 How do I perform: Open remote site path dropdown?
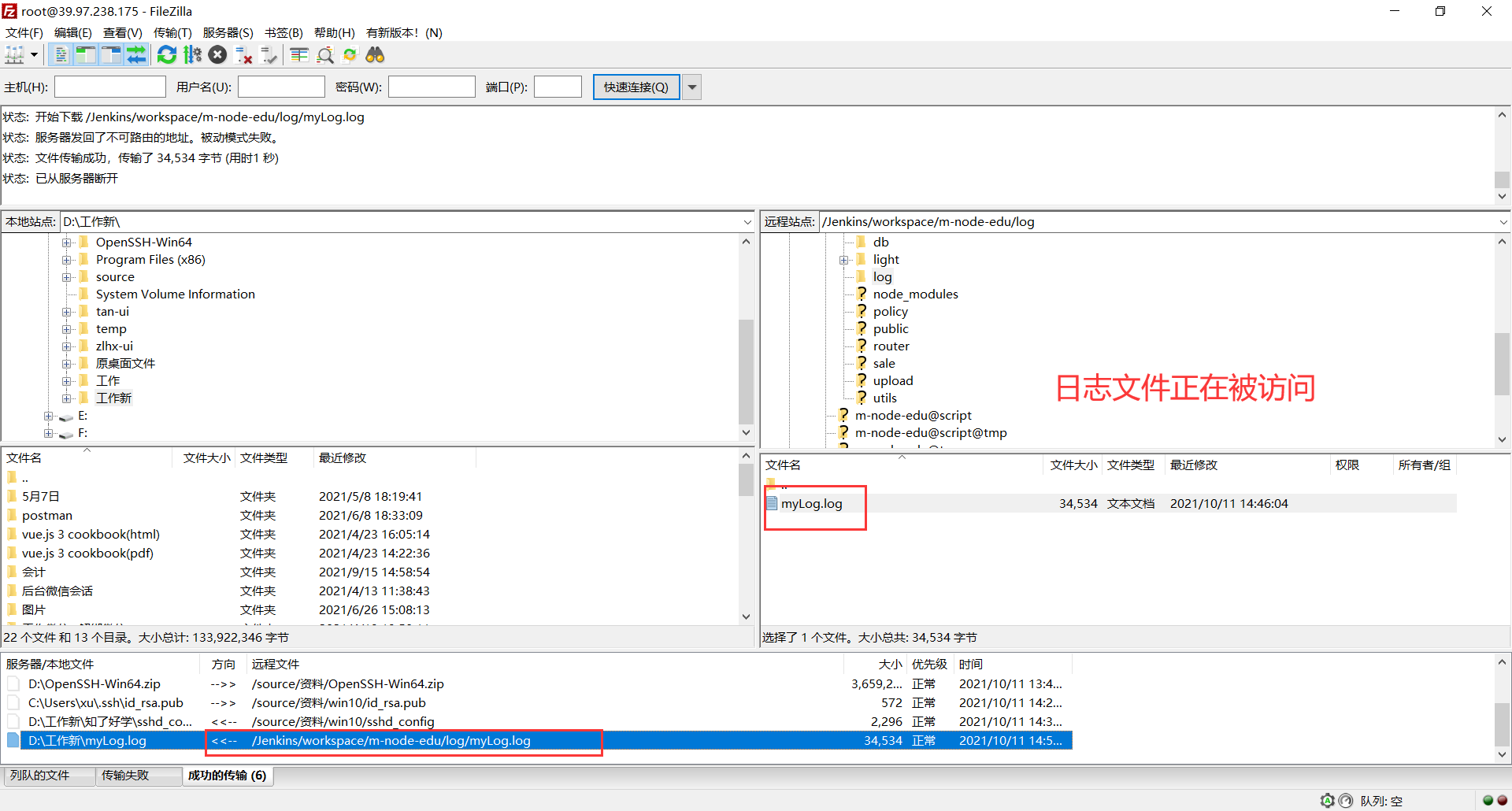click(x=1503, y=222)
